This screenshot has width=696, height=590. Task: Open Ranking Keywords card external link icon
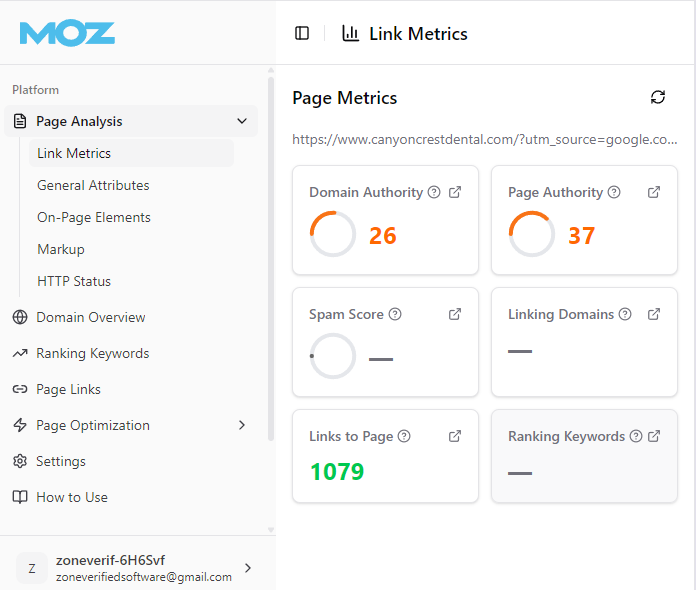click(654, 436)
